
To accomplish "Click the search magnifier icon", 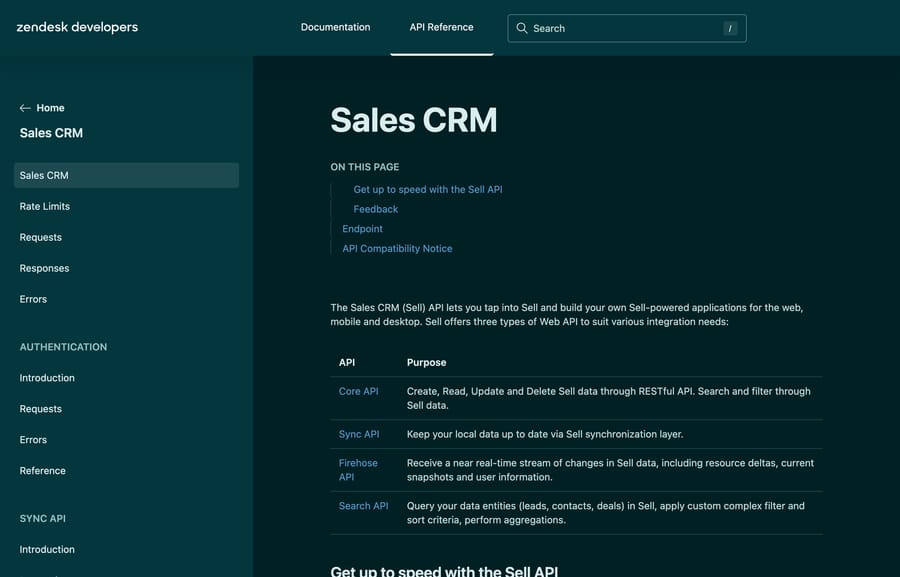I will 521,28.
